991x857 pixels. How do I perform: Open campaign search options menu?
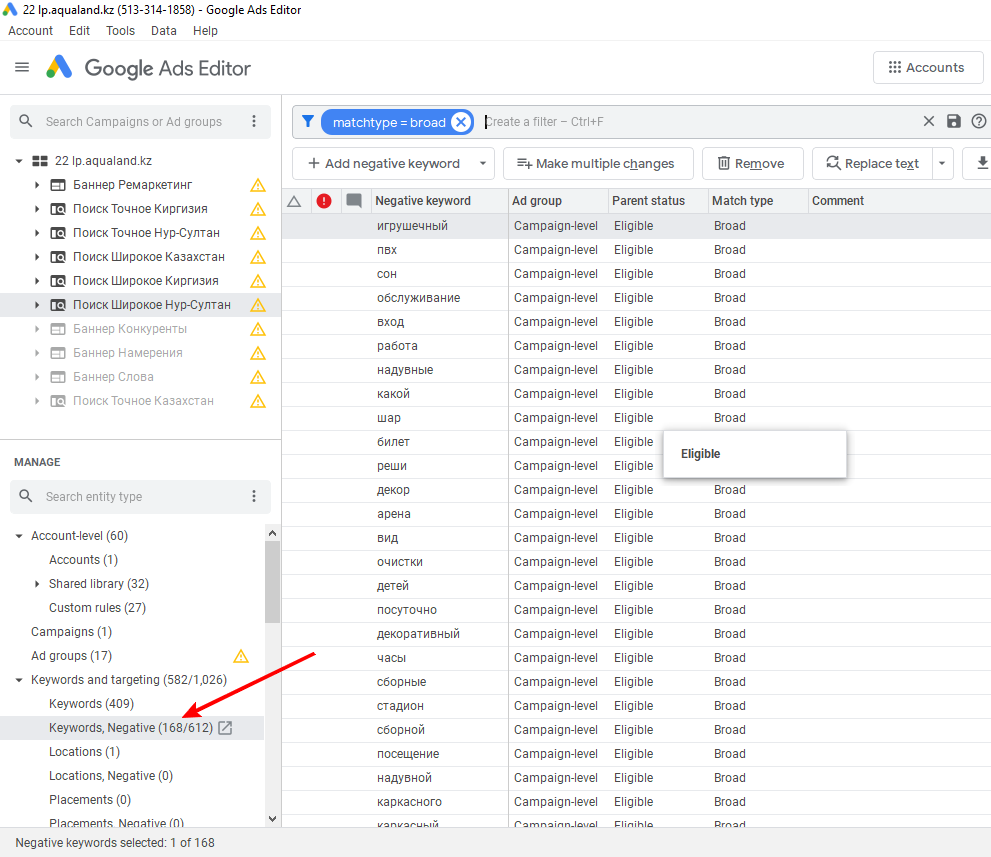click(x=254, y=121)
